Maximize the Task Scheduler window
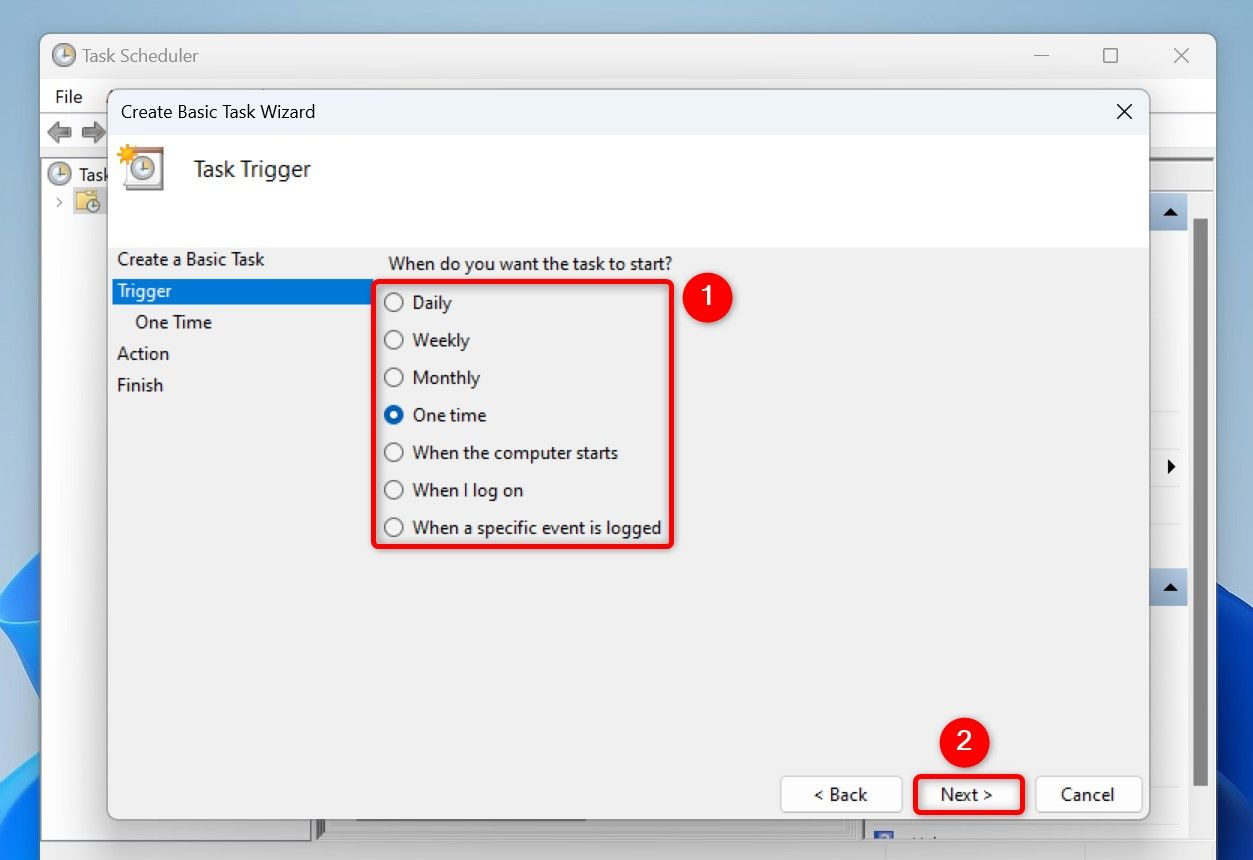The width and height of the screenshot is (1253, 860). click(x=1110, y=56)
